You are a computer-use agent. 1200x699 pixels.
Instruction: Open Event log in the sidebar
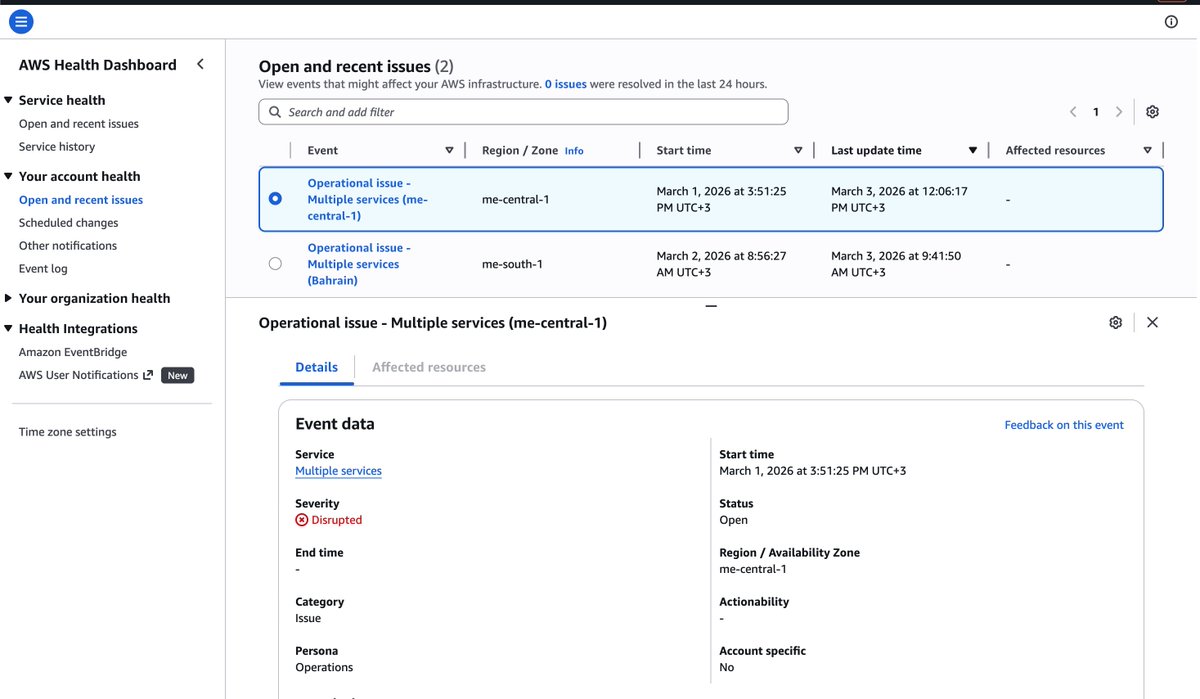[x=43, y=269]
